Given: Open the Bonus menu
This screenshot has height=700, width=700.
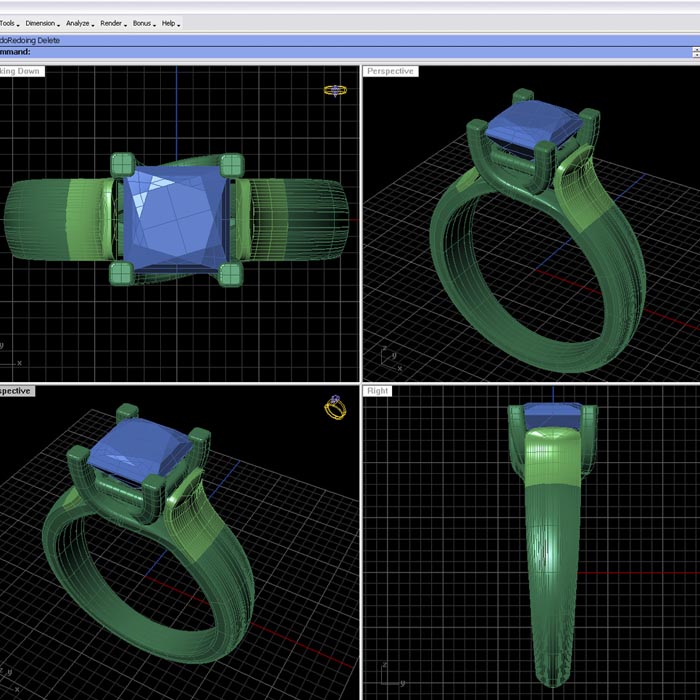Looking at the screenshot, I should pos(144,23).
